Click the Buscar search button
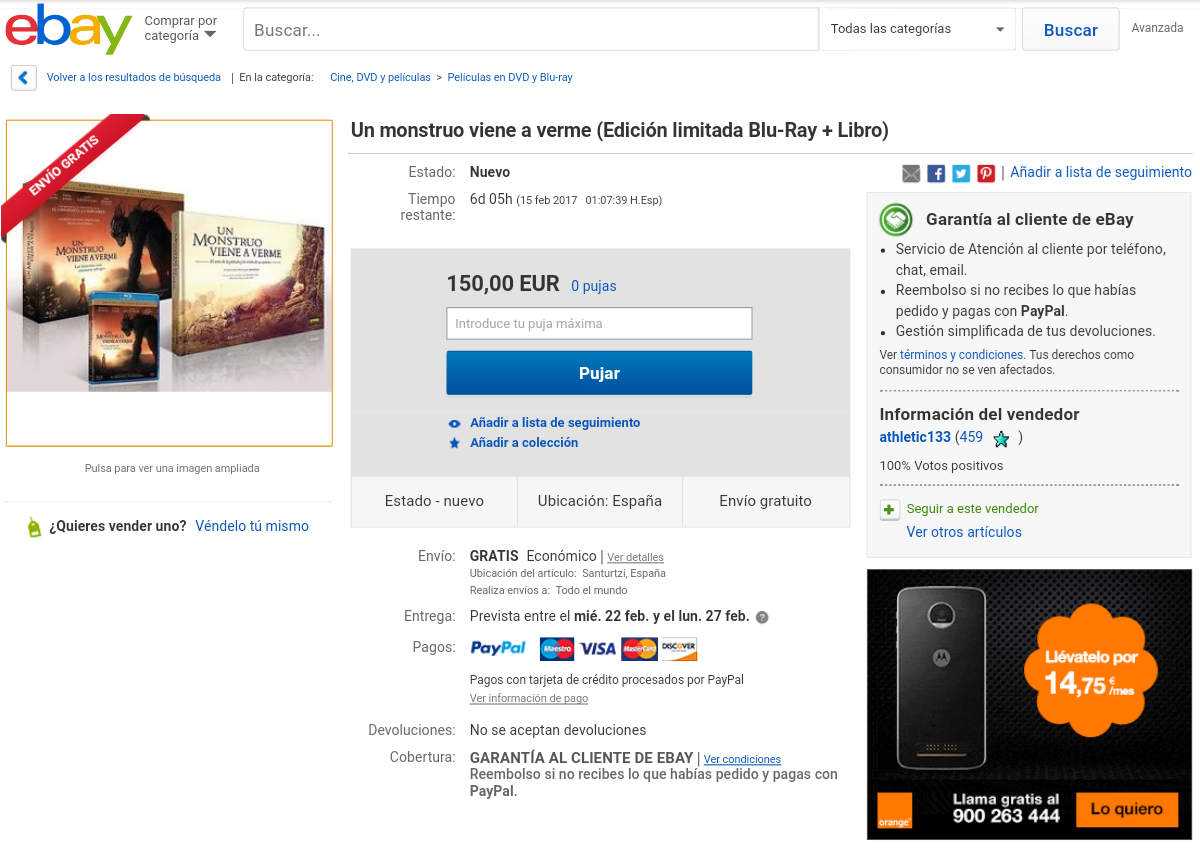The height and width of the screenshot is (857, 1200). pyautogui.click(x=1070, y=30)
